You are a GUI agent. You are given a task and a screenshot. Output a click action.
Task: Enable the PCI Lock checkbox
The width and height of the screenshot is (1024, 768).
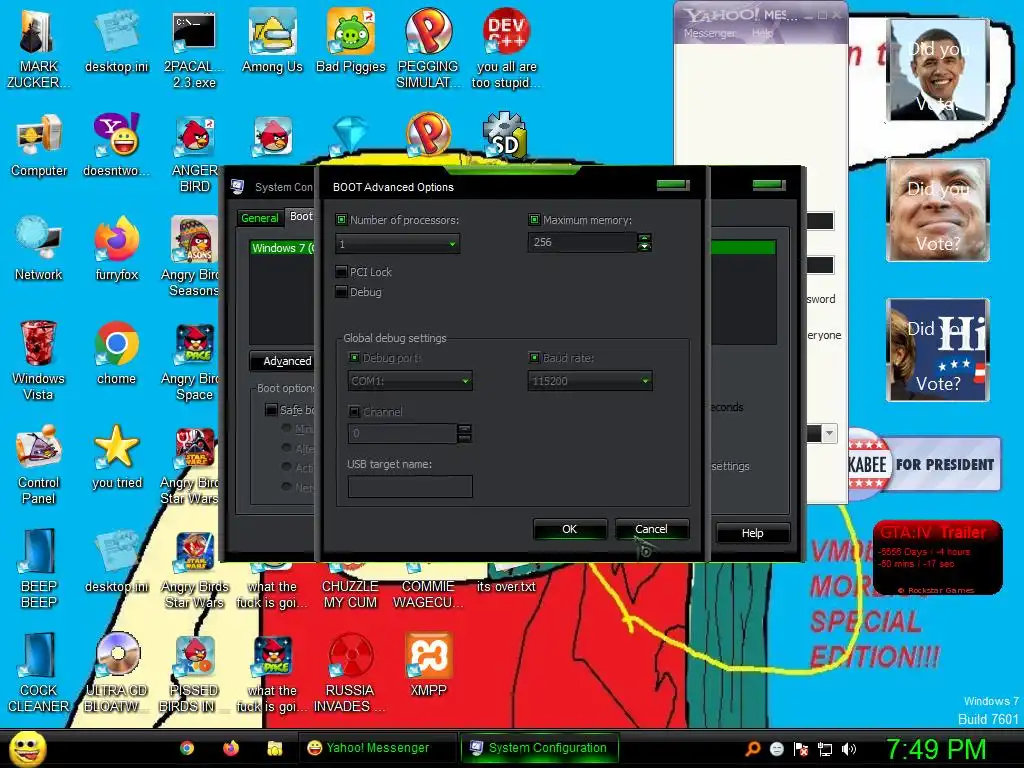tap(341, 272)
